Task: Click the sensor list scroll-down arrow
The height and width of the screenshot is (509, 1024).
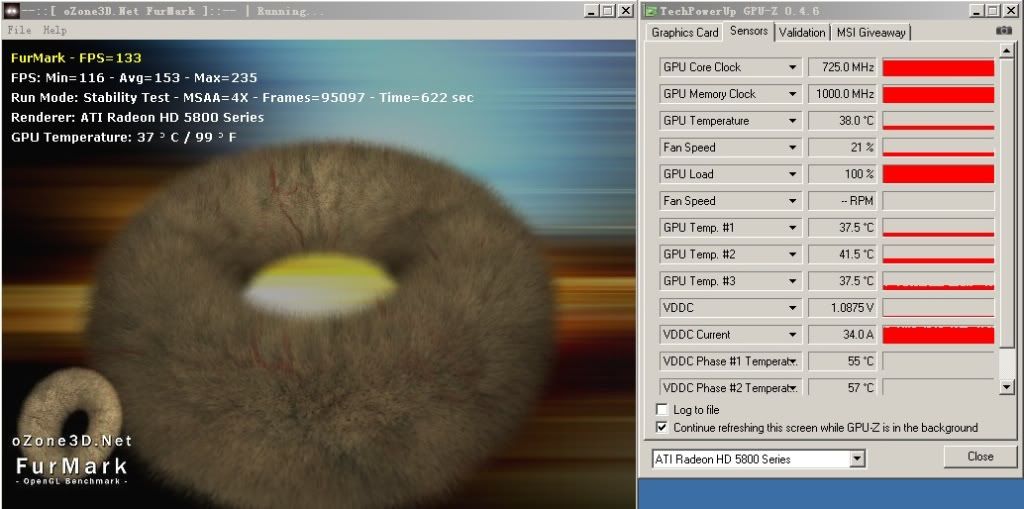Action: pos(1006,387)
